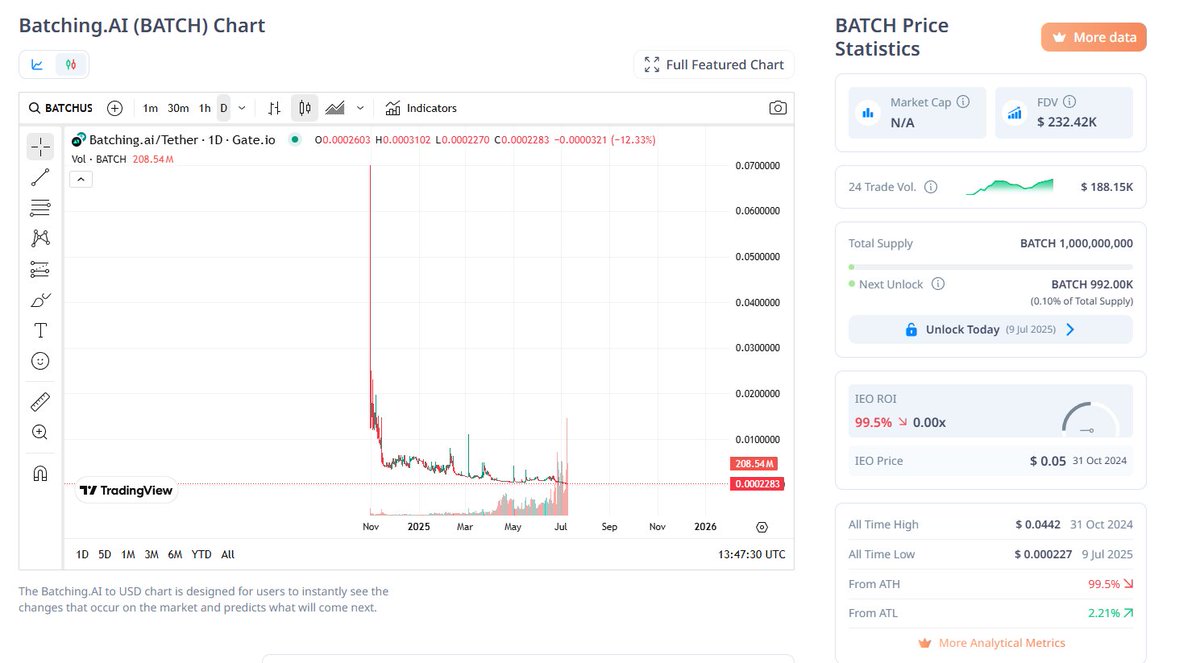
Task: Choose the Area chart style
Action: 335,108
